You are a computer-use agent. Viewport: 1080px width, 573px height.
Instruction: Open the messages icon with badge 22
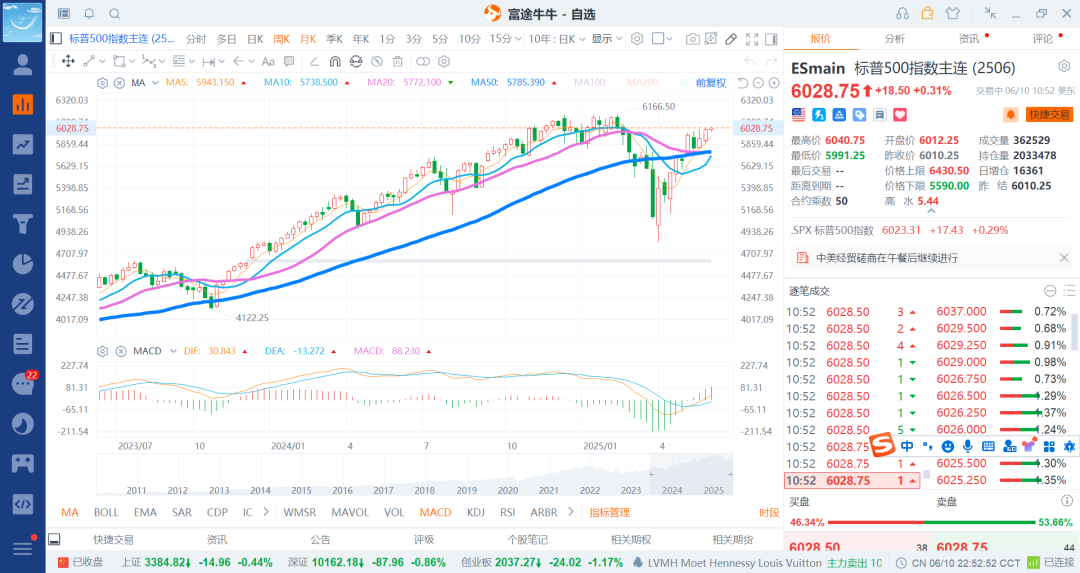(x=23, y=384)
